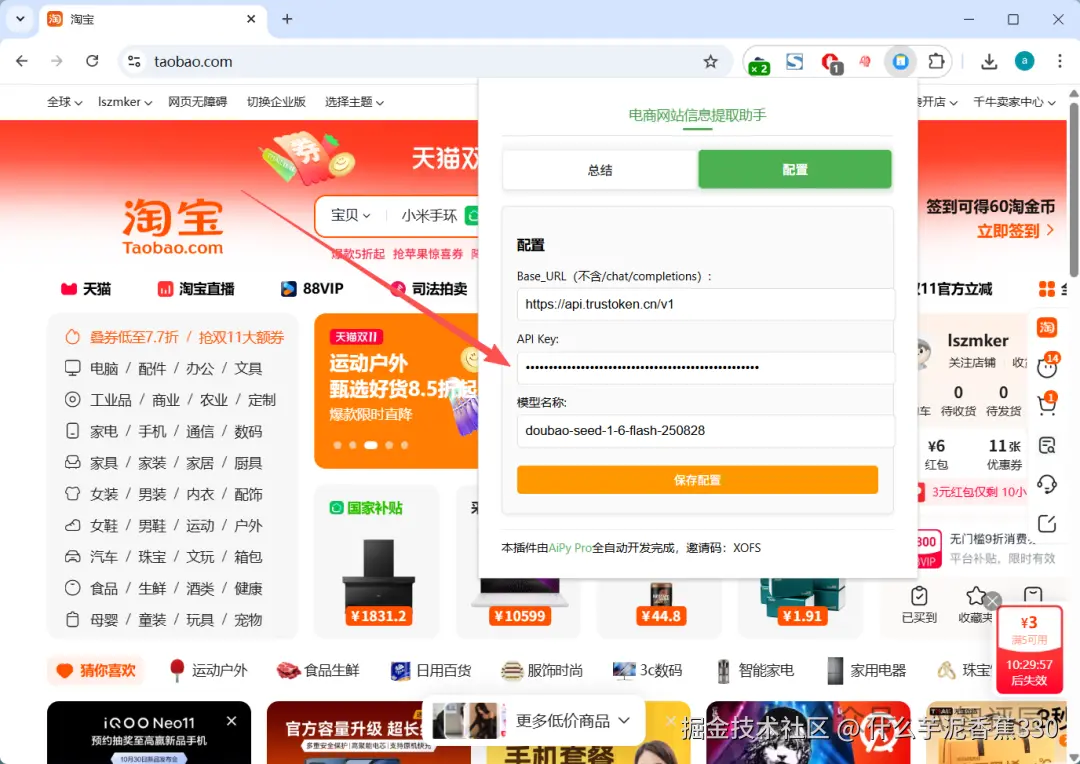Image resolution: width=1080 pixels, height=764 pixels.
Task: Expand the 宝贝 search category dropdown
Action: [x=352, y=215]
